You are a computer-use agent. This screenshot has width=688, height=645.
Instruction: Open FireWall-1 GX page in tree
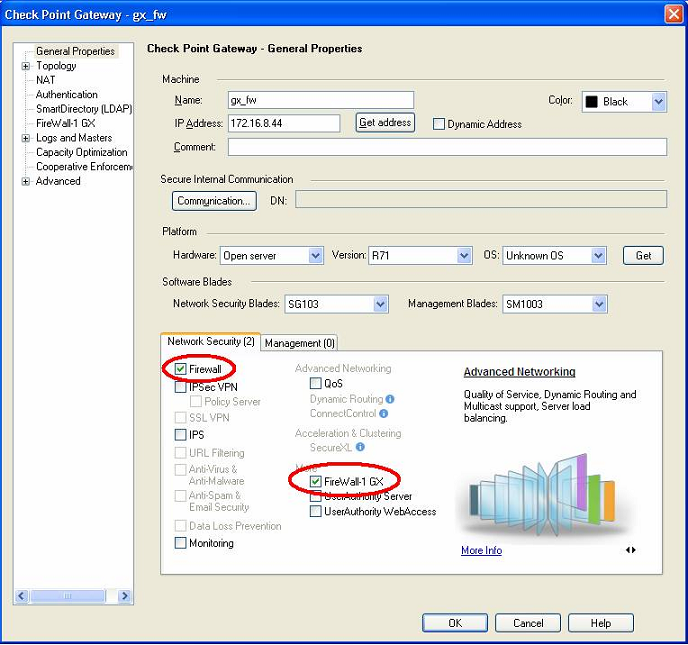click(x=65, y=123)
